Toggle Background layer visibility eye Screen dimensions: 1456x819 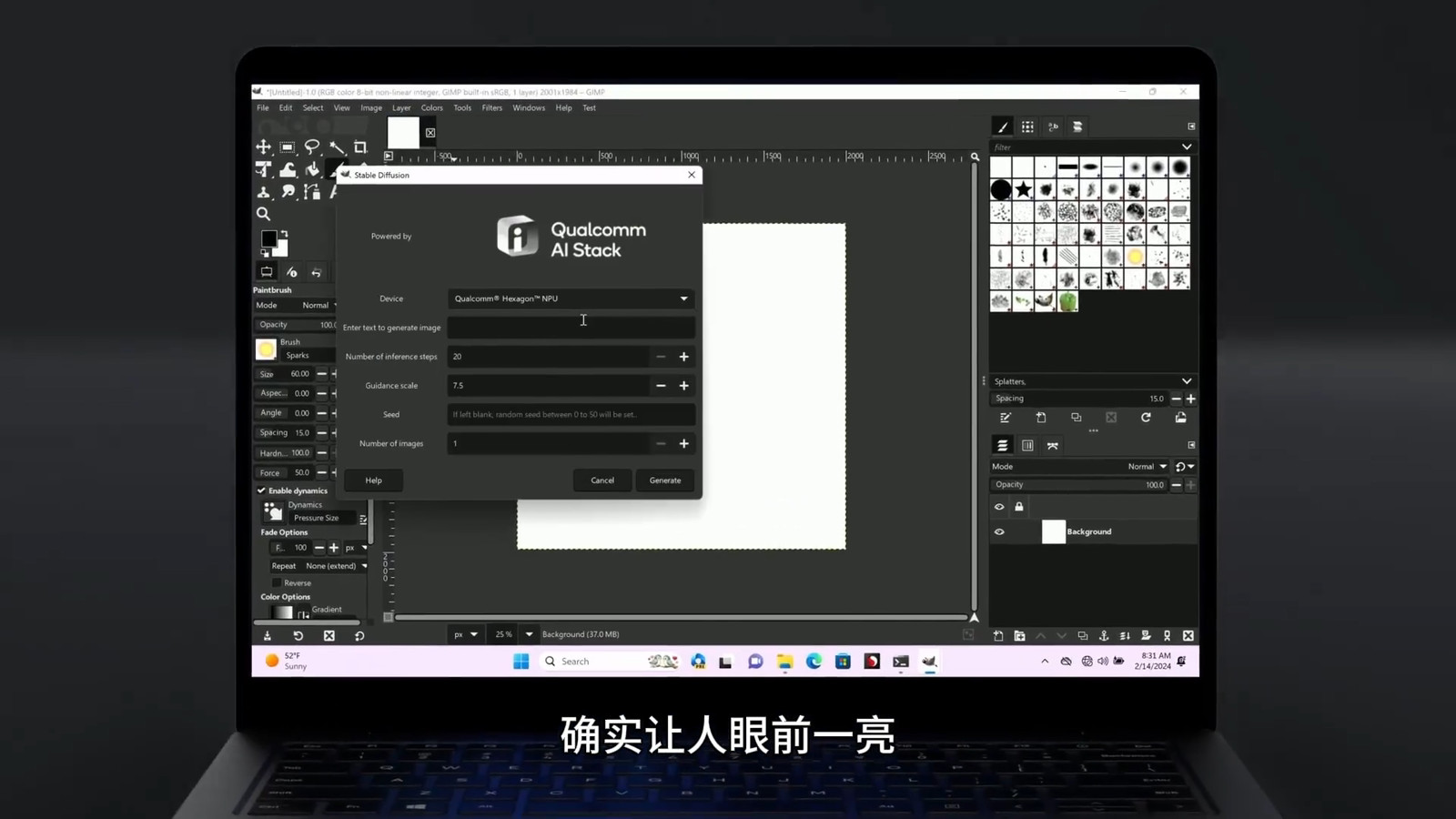click(x=999, y=532)
